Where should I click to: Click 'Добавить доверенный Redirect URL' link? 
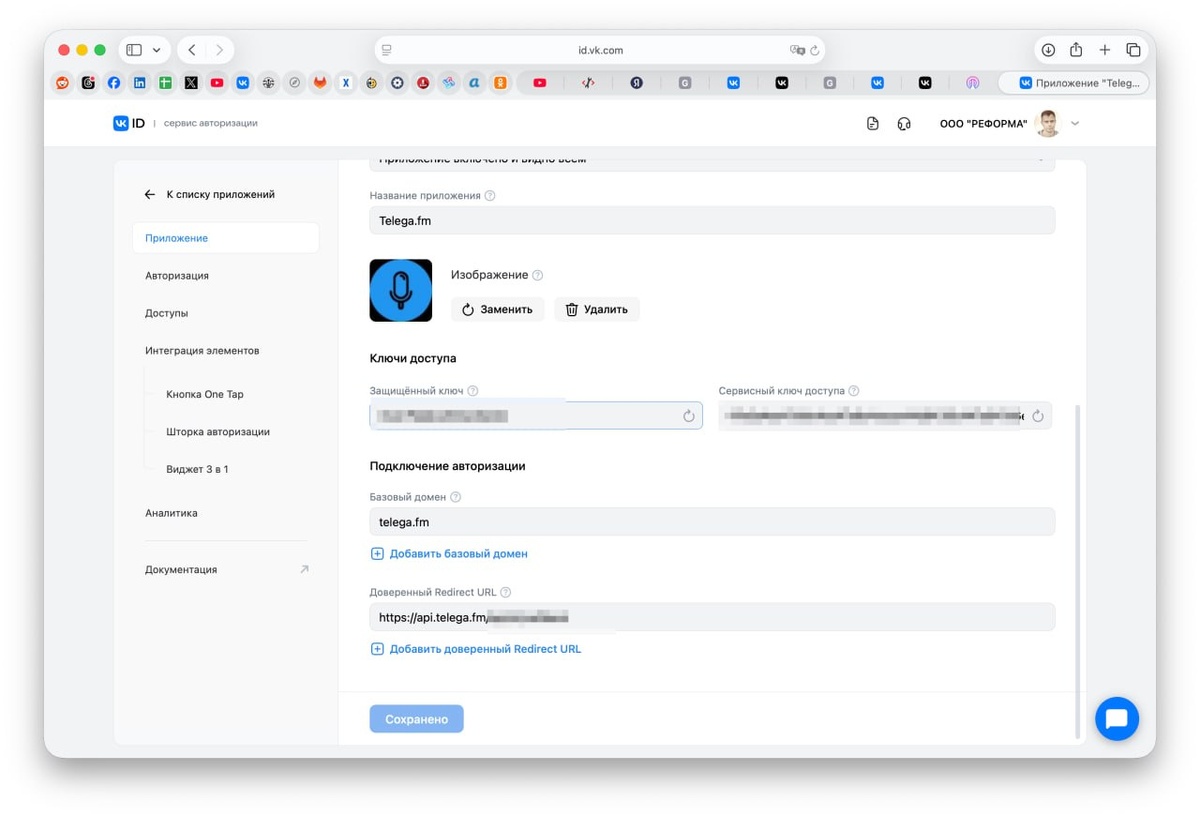point(476,649)
